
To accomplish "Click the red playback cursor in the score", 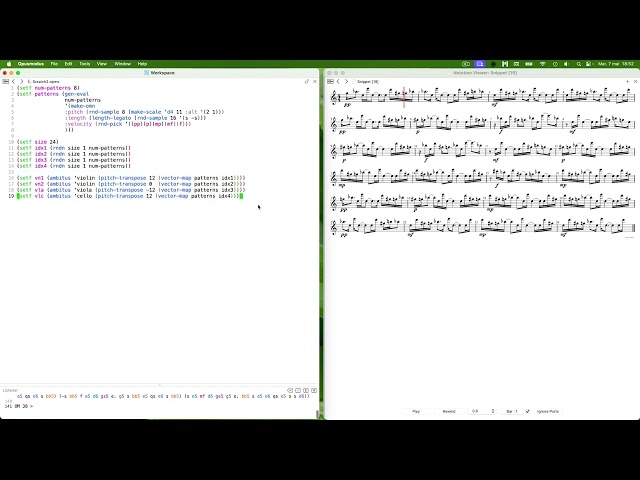I will [x=404, y=97].
